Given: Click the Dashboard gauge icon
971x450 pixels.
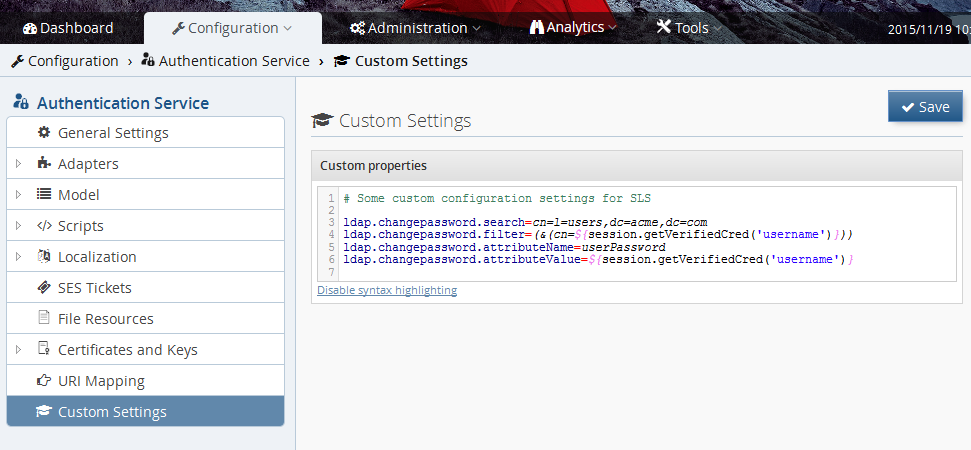Looking at the screenshot, I should click(x=30, y=28).
